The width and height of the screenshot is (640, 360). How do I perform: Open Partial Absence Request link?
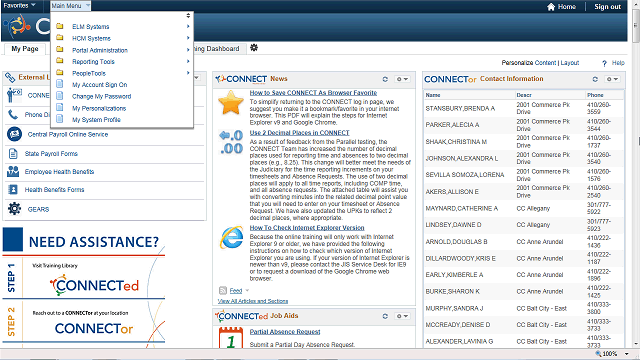pyautogui.click(x=285, y=332)
